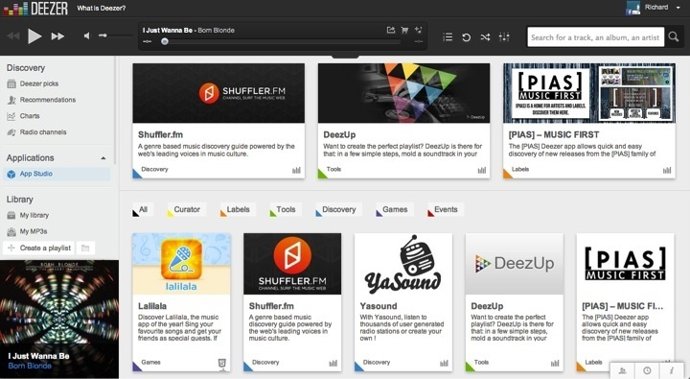The width and height of the screenshot is (690, 379).
Task: Click stats icon on grid Shuffler.fm card
Action: (333, 363)
